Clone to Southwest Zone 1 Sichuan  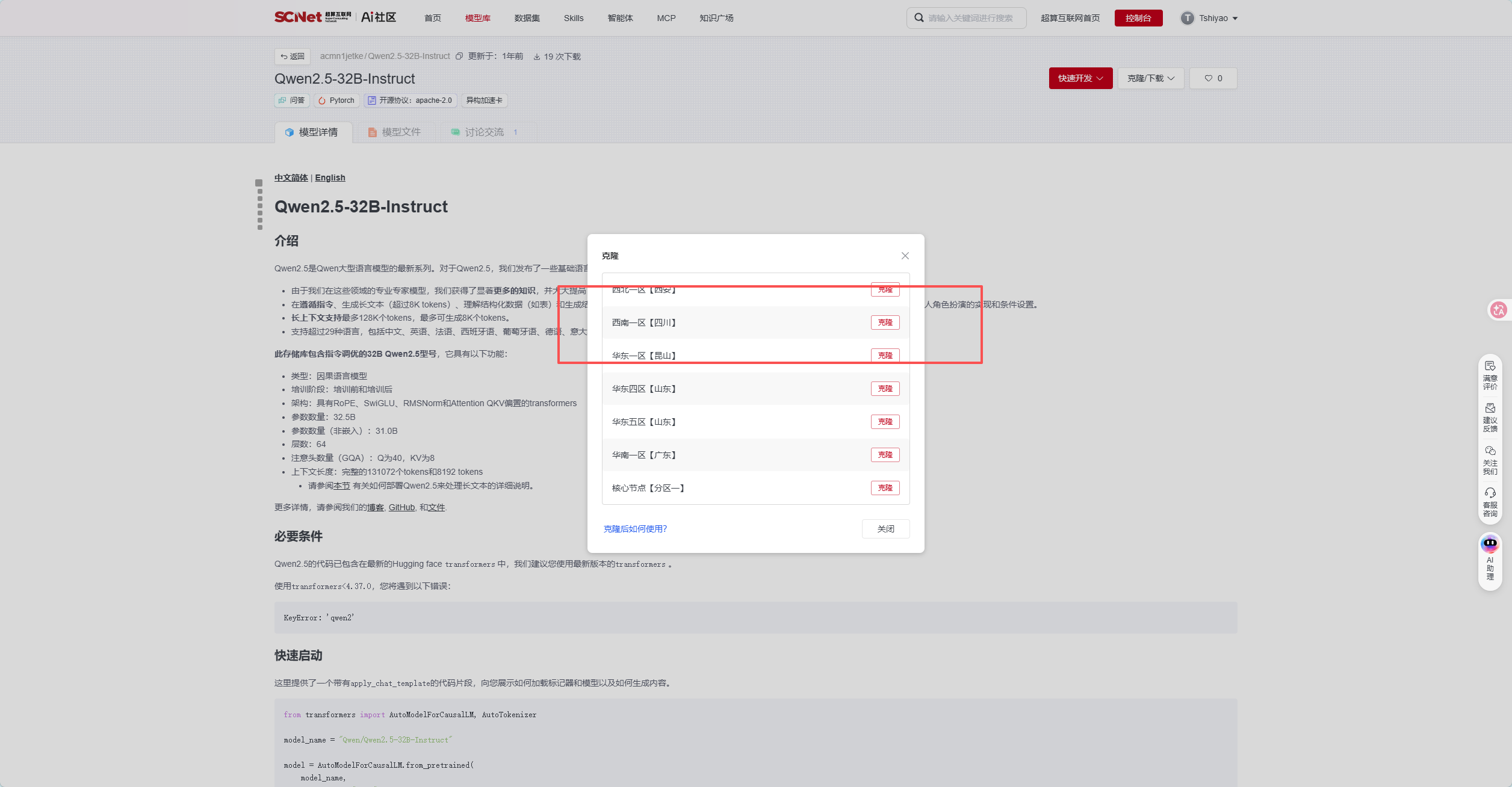(885, 323)
